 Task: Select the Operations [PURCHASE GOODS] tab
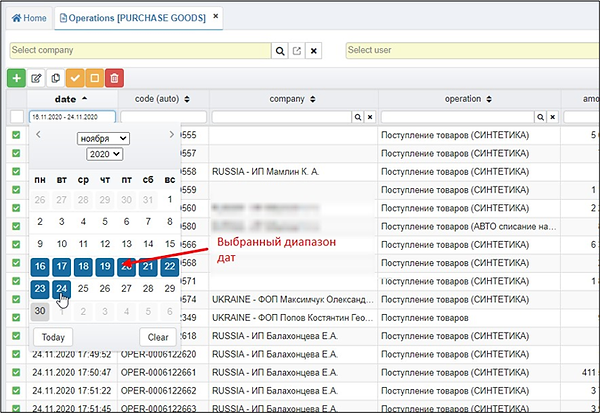[x=133, y=18]
